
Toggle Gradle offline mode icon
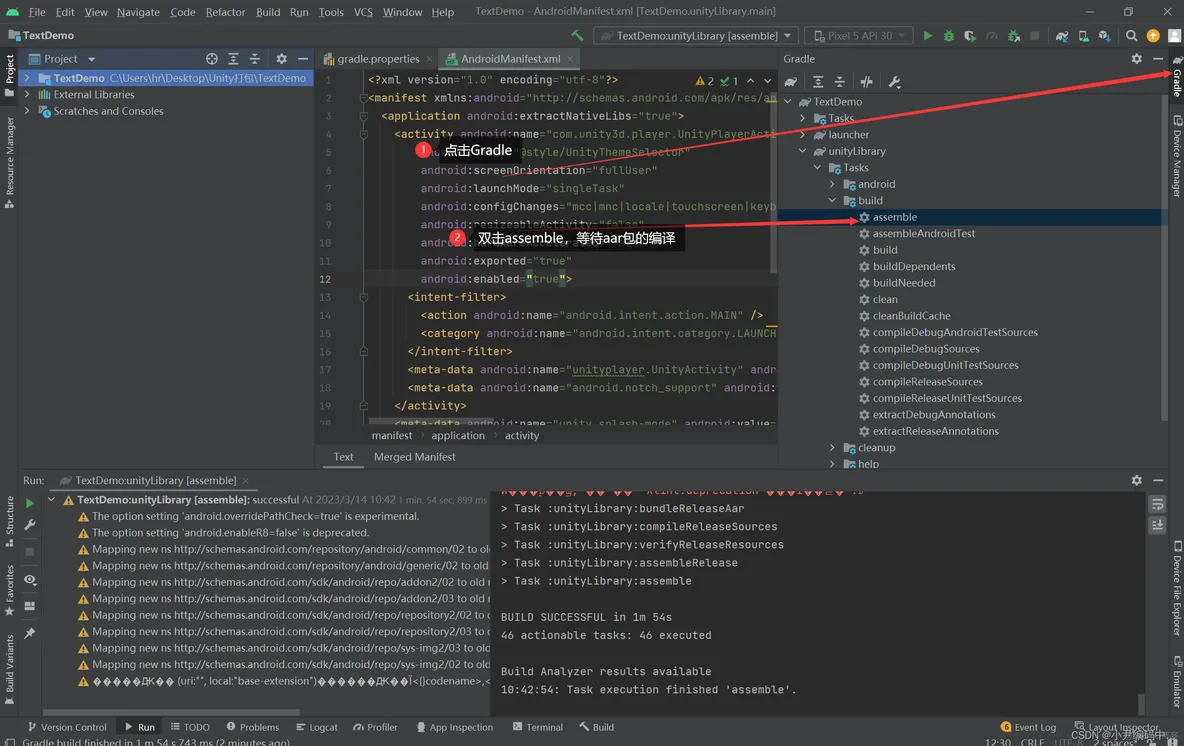[x=867, y=82]
